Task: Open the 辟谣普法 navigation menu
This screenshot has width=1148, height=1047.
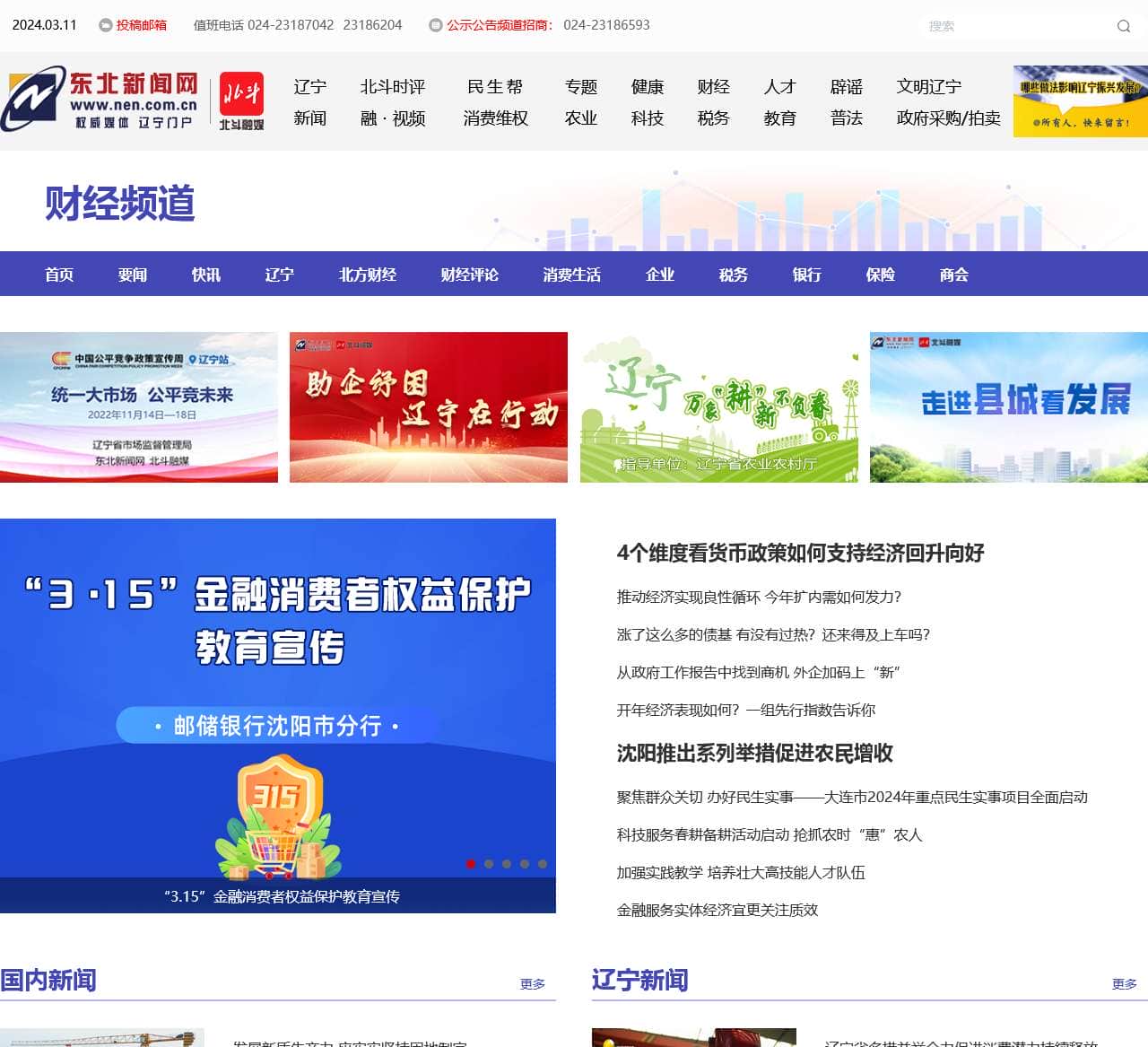Action: (x=845, y=101)
